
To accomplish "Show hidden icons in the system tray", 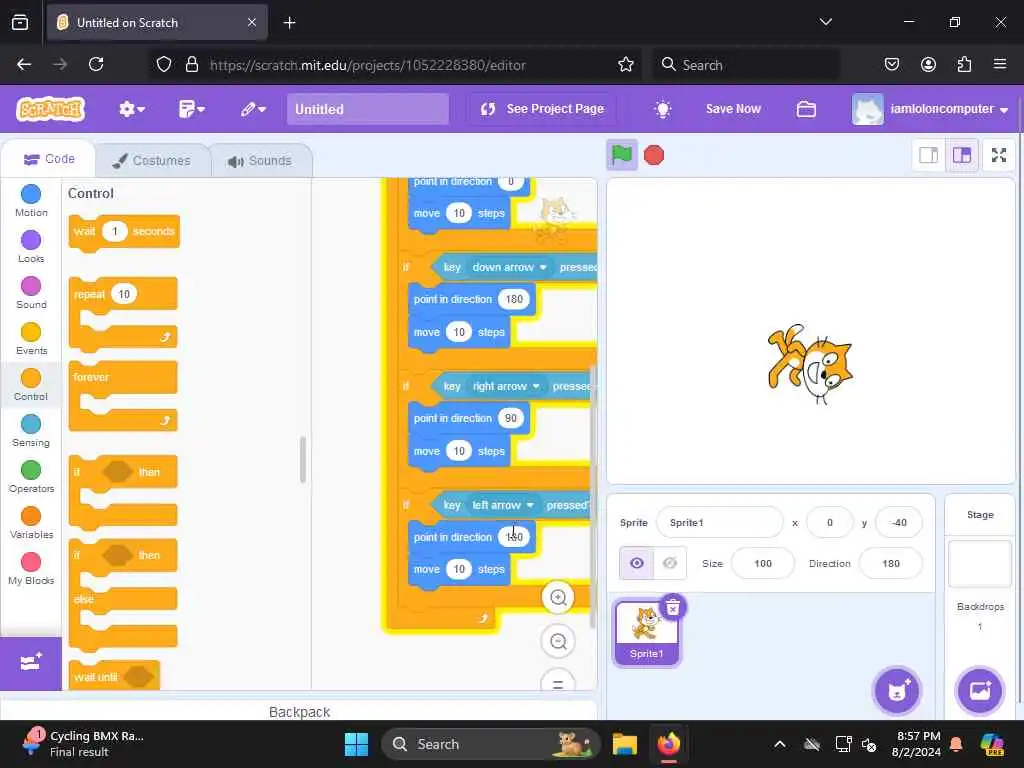I will pos(779,744).
